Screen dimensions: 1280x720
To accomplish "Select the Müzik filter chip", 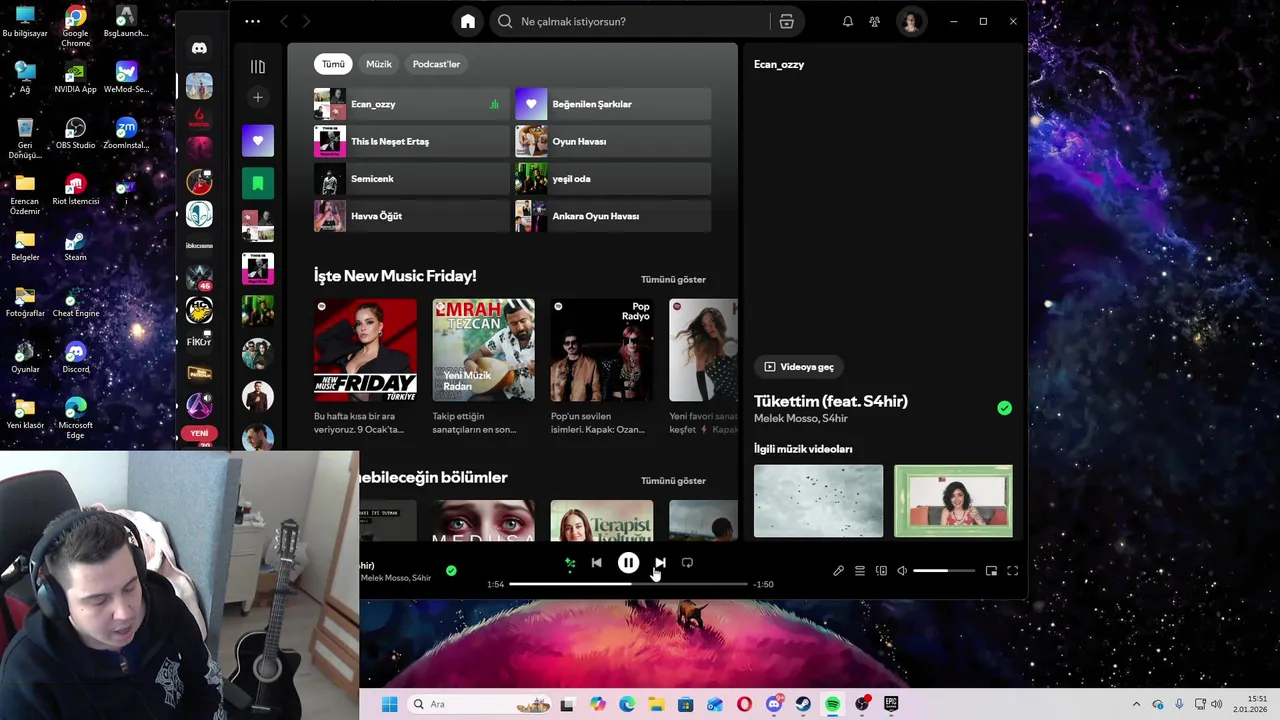I will pyautogui.click(x=379, y=64).
